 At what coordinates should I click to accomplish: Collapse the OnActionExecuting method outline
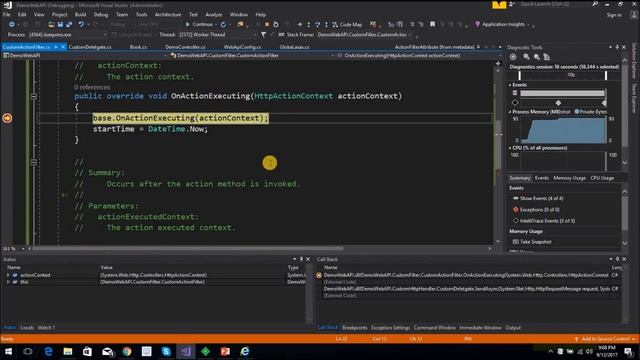click(x=34, y=96)
